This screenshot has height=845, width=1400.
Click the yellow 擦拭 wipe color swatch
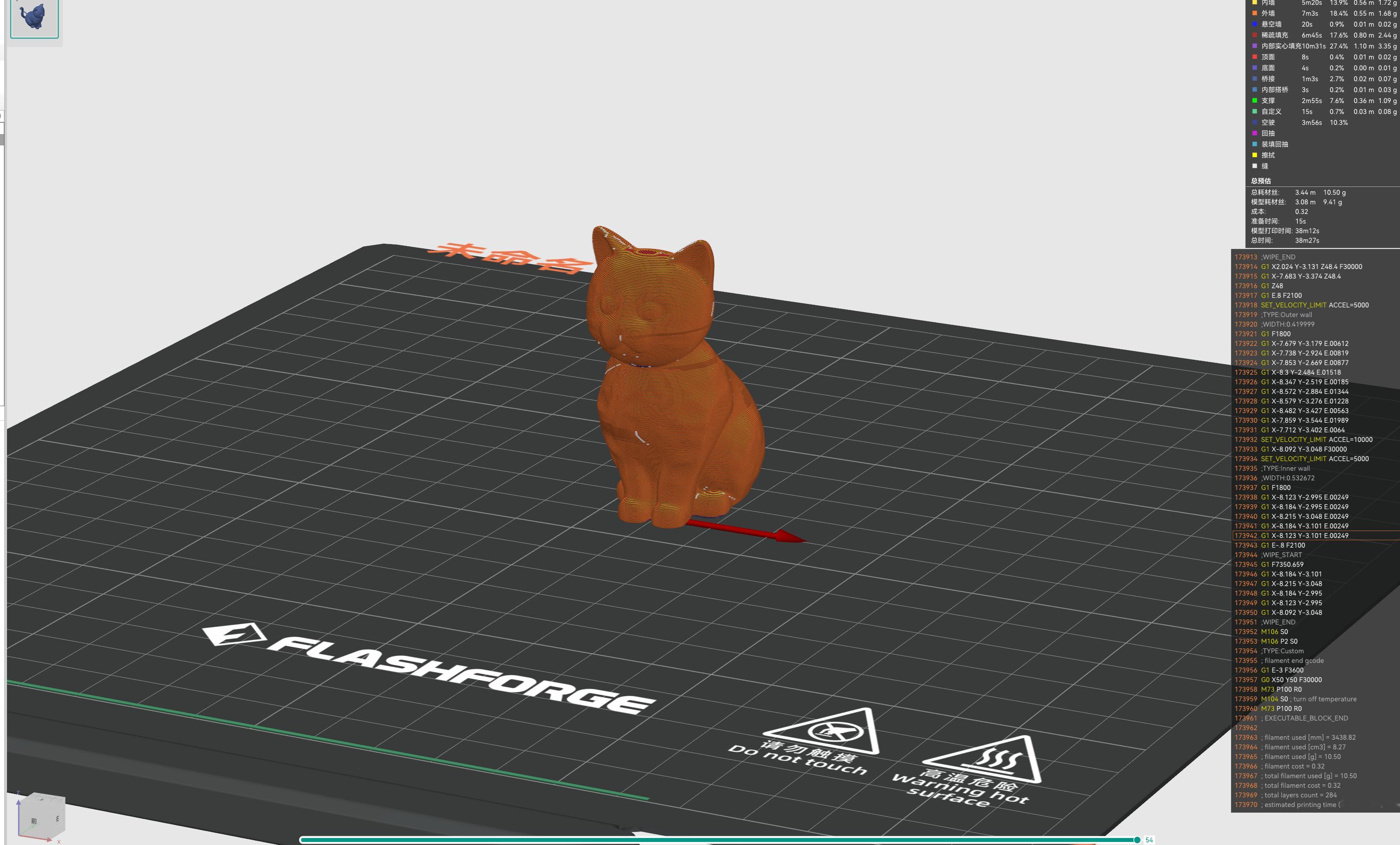(x=1255, y=155)
